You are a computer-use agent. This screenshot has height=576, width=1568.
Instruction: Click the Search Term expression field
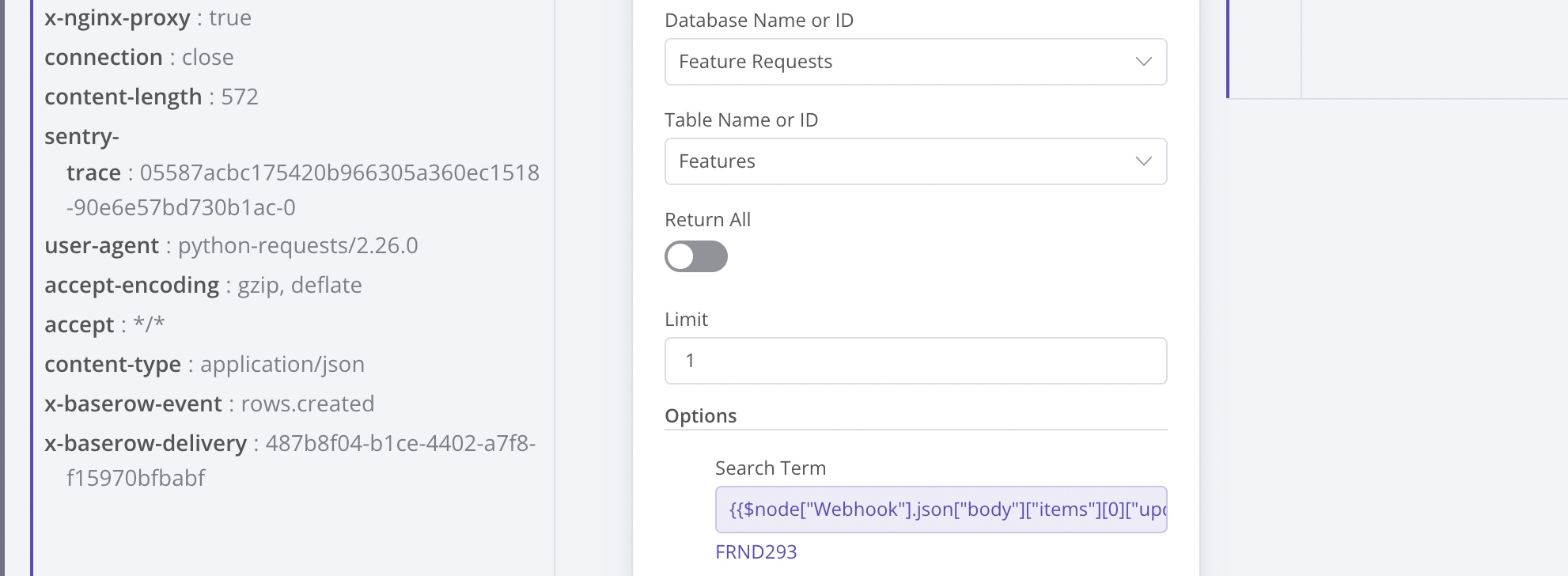[x=941, y=510]
